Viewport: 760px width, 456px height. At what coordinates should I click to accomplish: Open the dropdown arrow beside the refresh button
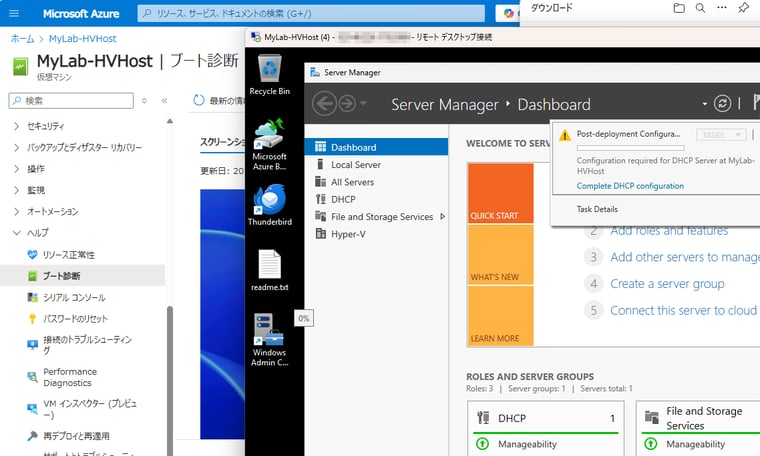click(x=704, y=104)
